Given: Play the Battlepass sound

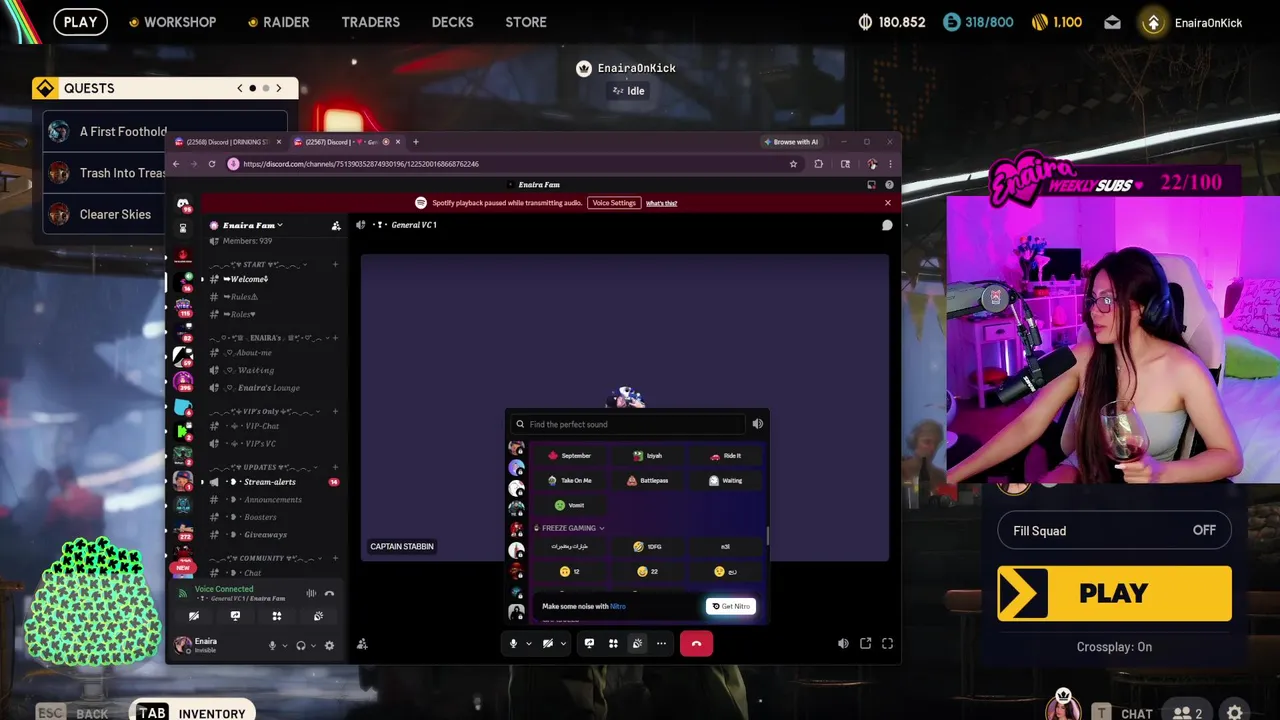Looking at the screenshot, I should (647, 480).
